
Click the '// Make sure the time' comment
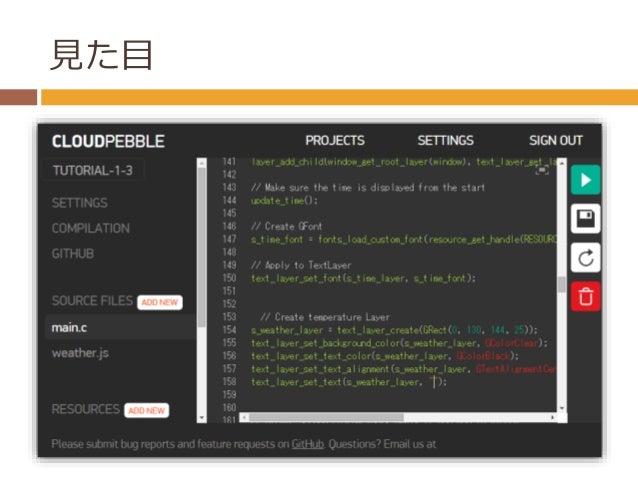pyautogui.click(x=368, y=188)
